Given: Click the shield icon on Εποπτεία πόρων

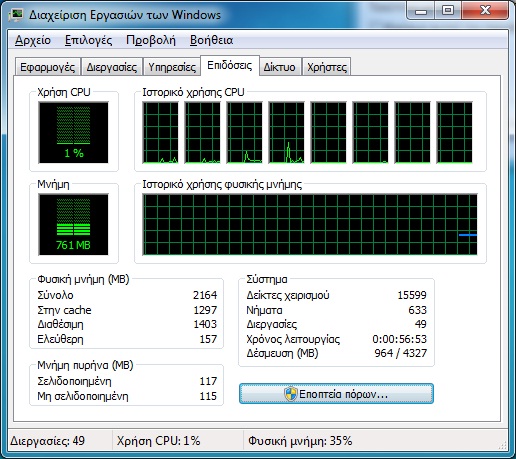Looking at the screenshot, I should click(x=290, y=394).
